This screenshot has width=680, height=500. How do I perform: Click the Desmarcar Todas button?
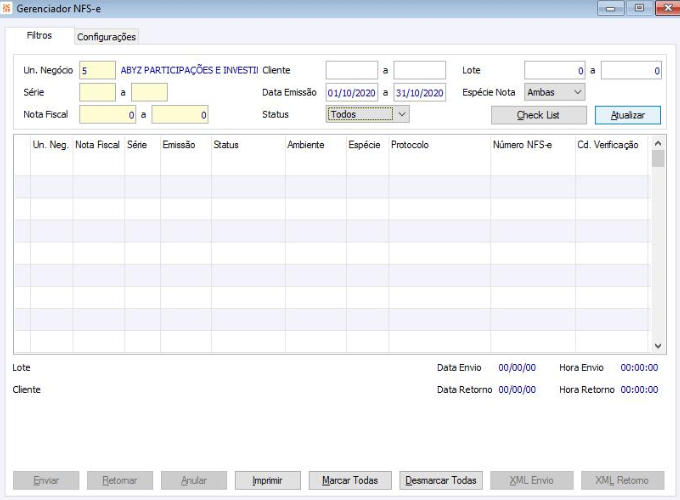pyautogui.click(x=441, y=480)
